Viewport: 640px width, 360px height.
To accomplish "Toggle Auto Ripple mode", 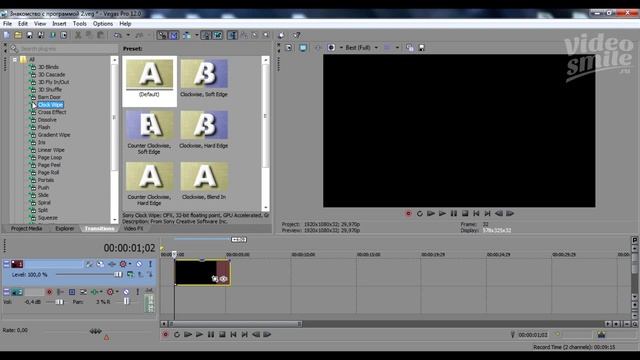I will pos(187,36).
